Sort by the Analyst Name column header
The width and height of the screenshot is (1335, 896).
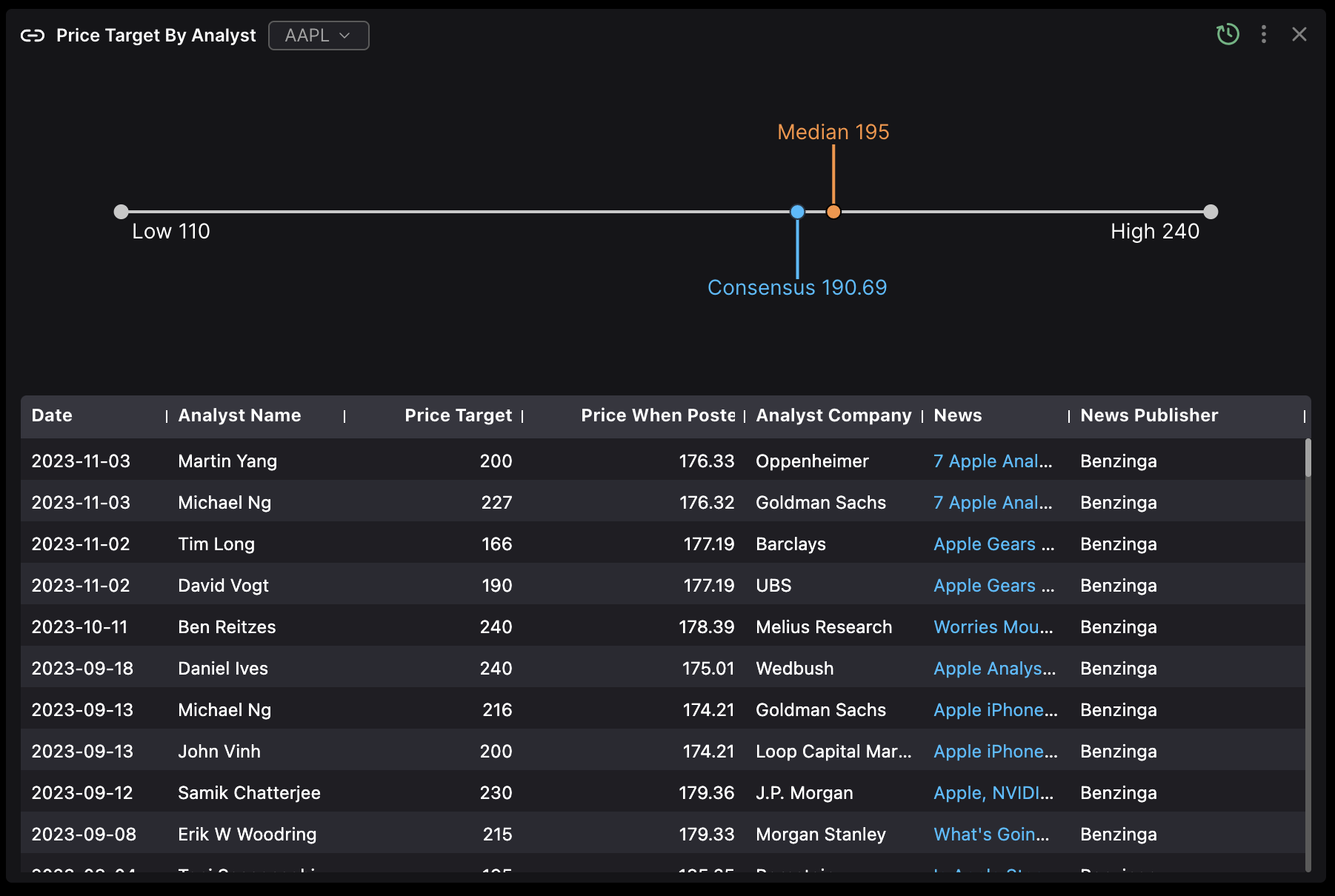[239, 415]
